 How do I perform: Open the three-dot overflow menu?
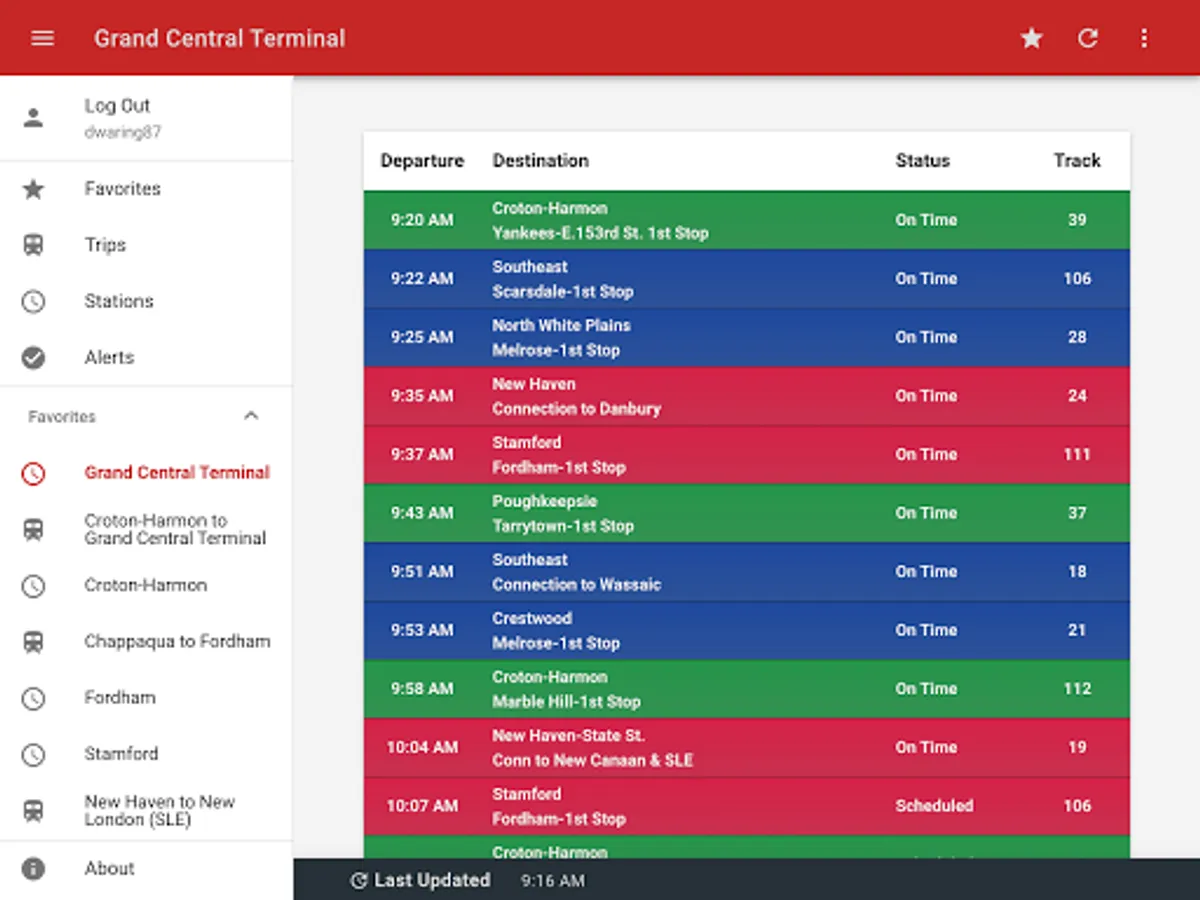1144,38
